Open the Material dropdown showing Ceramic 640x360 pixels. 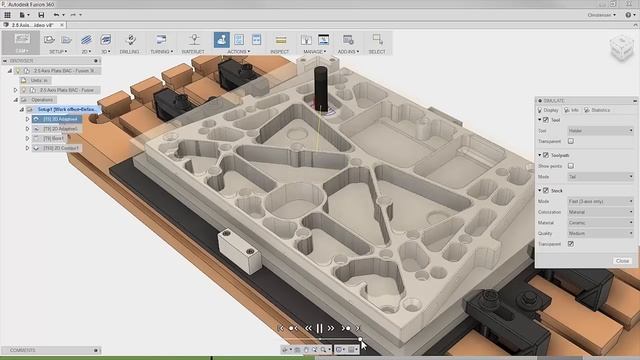click(600, 223)
